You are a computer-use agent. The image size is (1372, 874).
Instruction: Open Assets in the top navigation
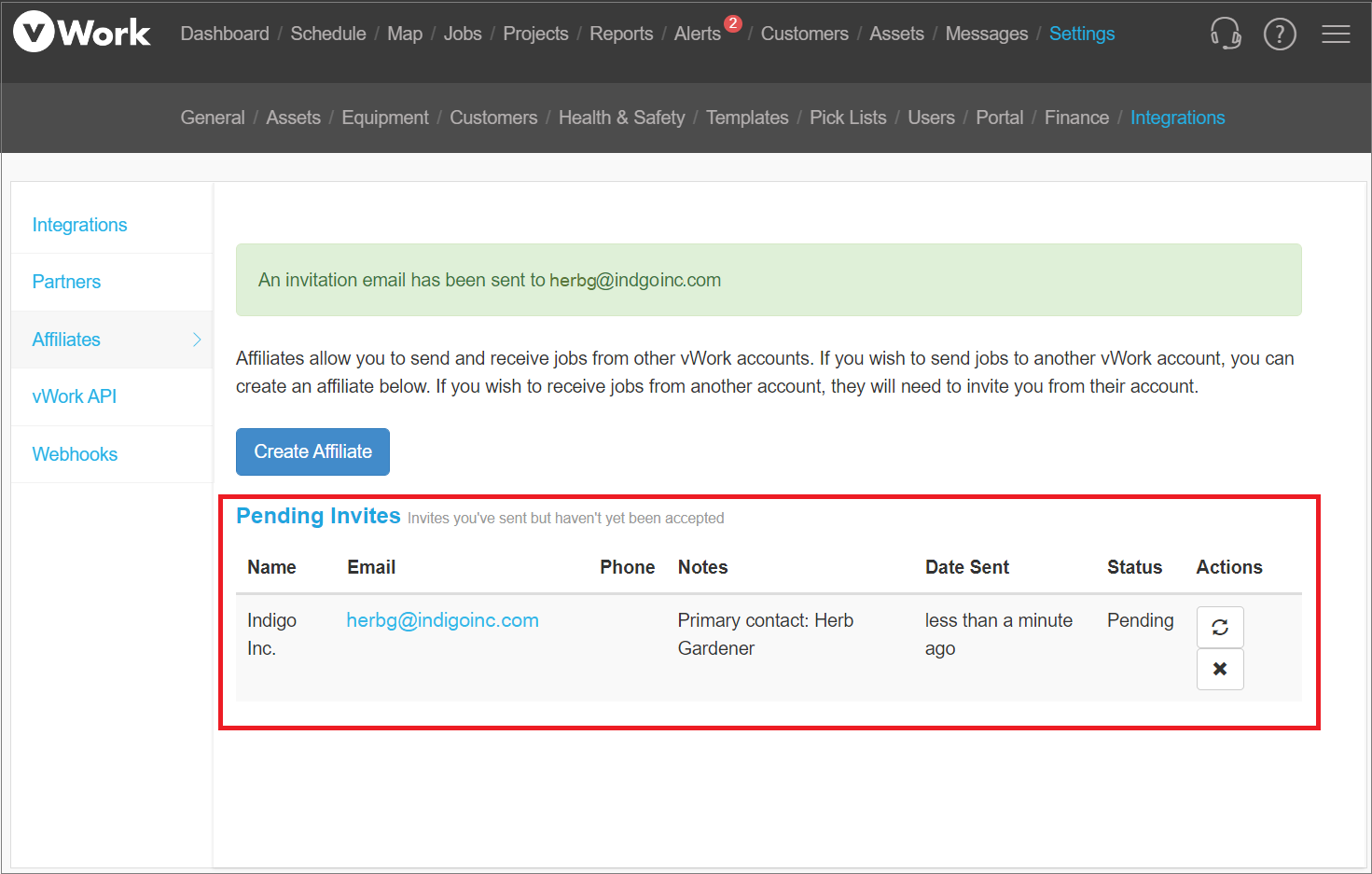coord(896,34)
